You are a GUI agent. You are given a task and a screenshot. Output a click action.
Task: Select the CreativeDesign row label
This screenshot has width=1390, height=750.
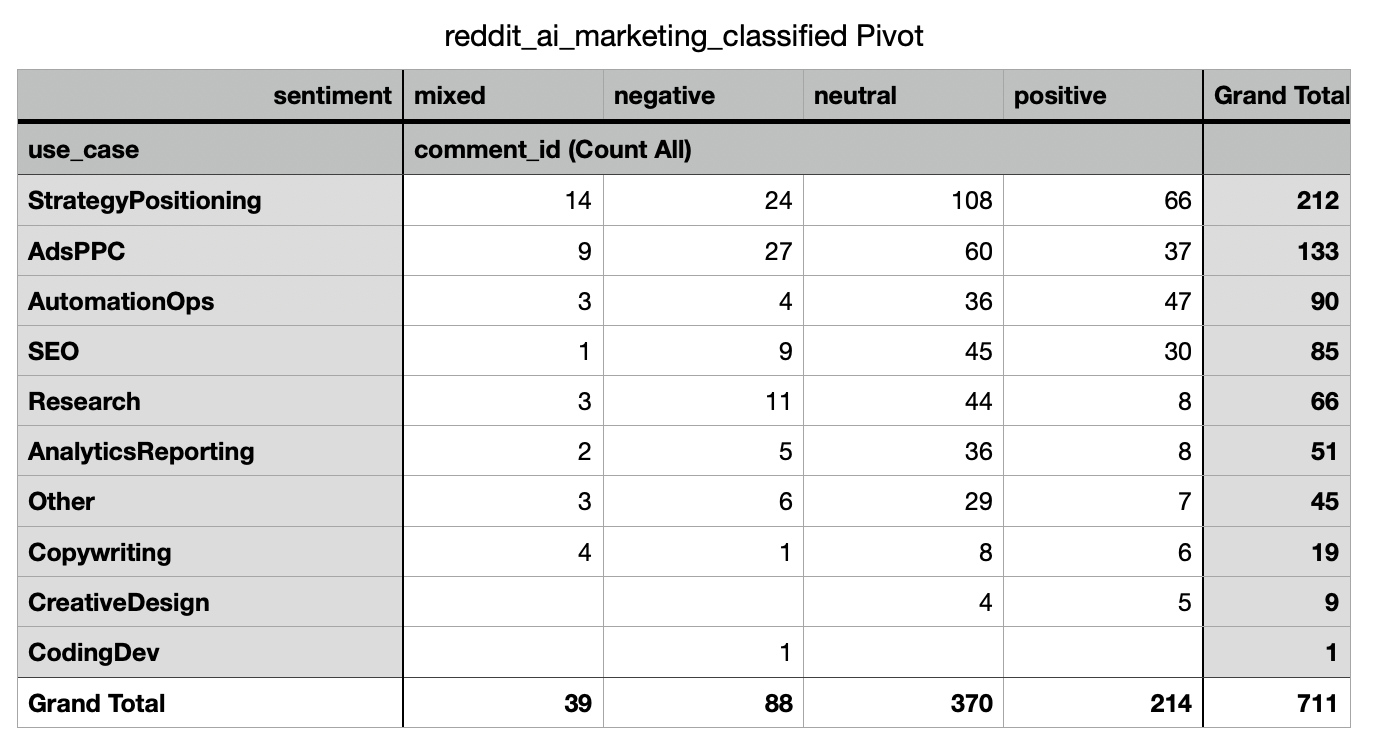click(x=119, y=602)
